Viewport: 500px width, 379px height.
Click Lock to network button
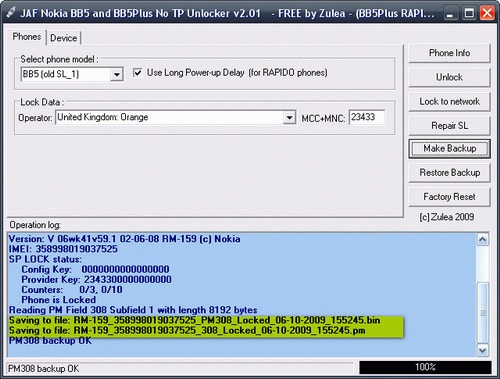(449, 102)
